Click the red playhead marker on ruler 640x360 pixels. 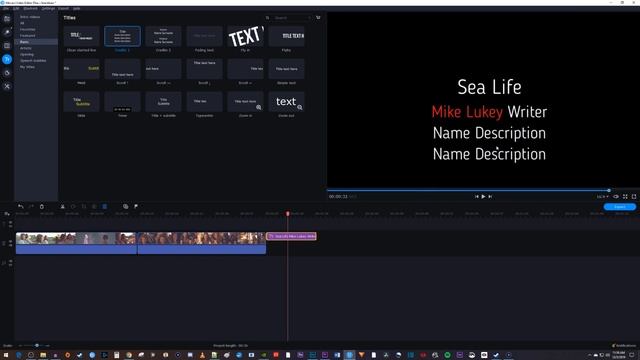pyautogui.click(x=288, y=213)
